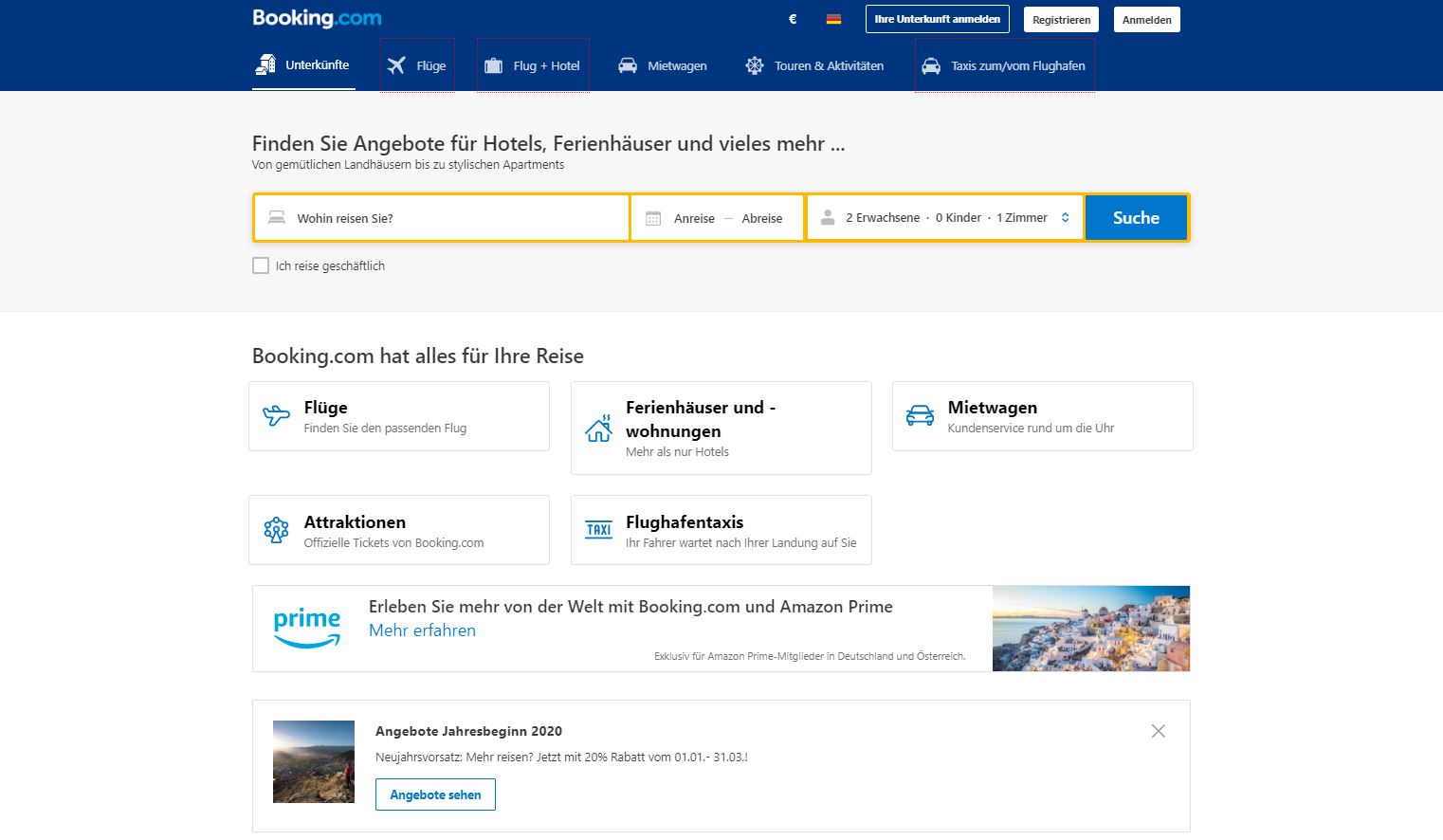This screenshot has height=840, width=1443.
Task: Open the Flüge card title
Action: tap(325, 408)
